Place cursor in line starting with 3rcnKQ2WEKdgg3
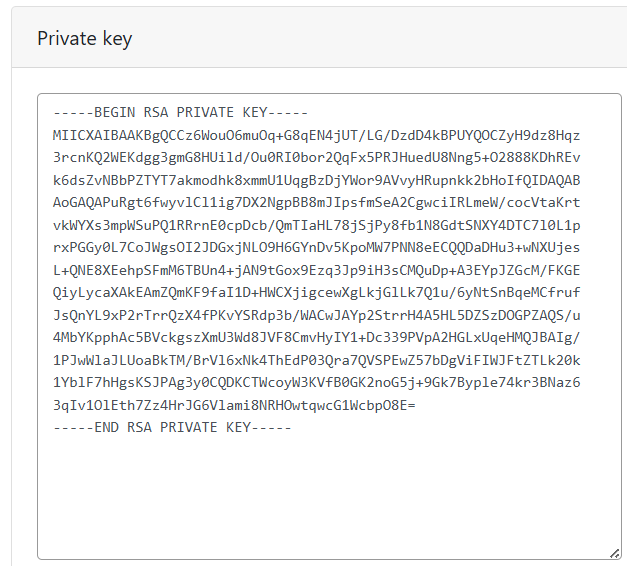The height and width of the screenshot is (566, 627). point(316,157)
